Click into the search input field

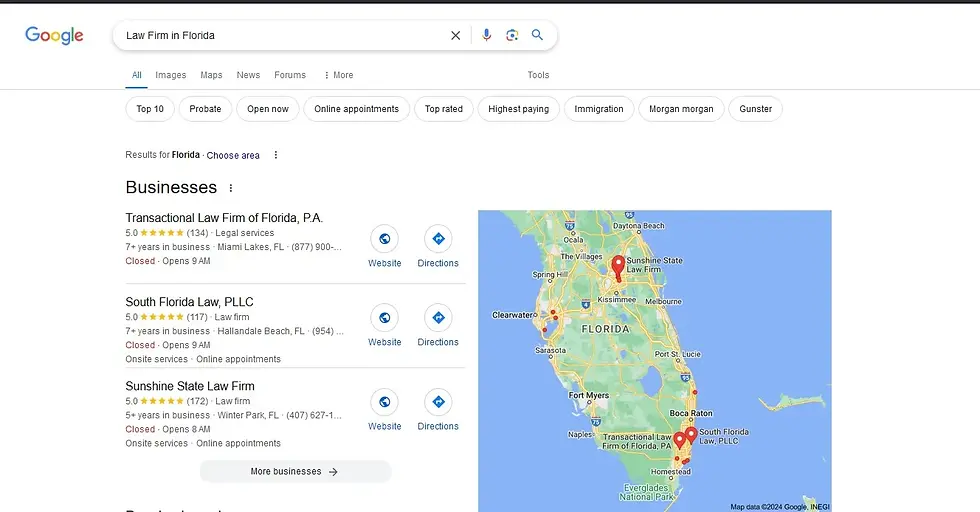point(284,36)
